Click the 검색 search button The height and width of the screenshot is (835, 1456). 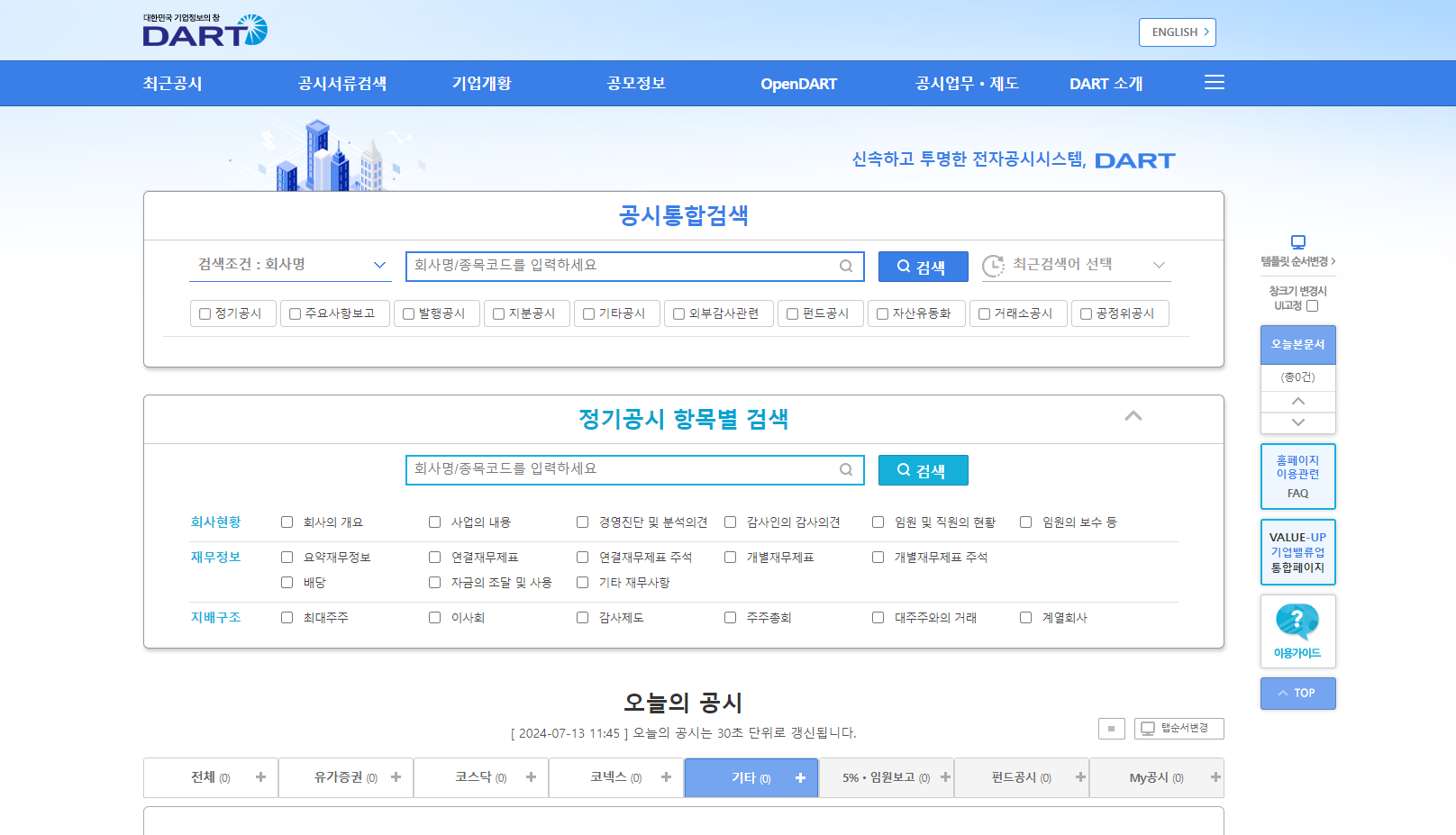923,266
